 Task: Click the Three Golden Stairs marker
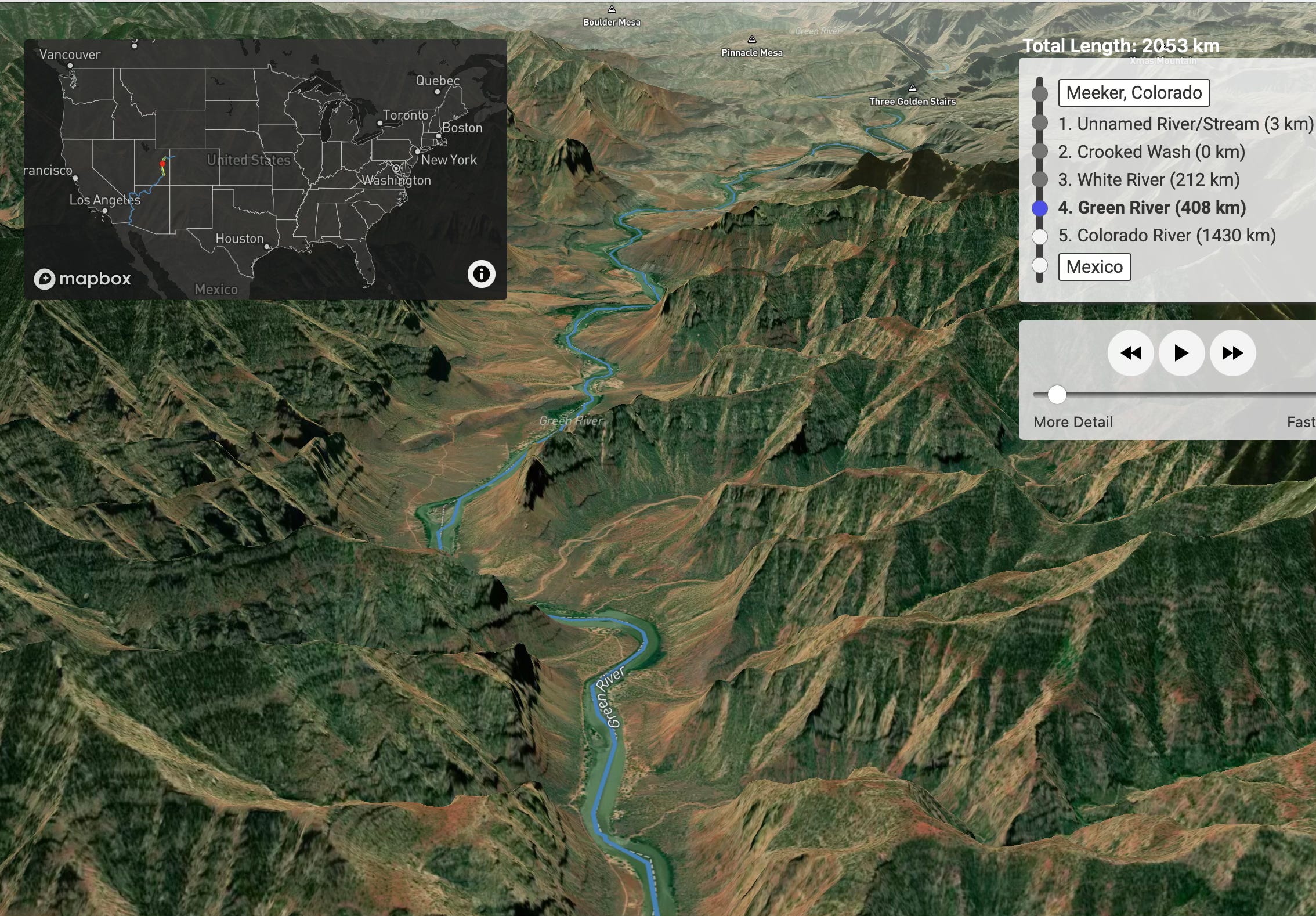(x=912, y=89)
